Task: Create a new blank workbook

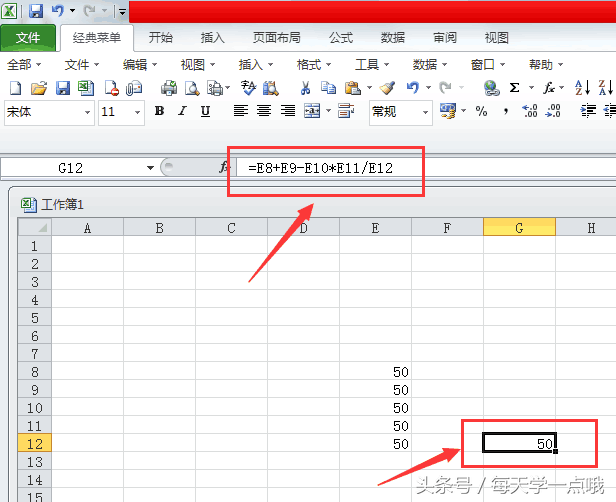Action: click(x=15, y=88)
